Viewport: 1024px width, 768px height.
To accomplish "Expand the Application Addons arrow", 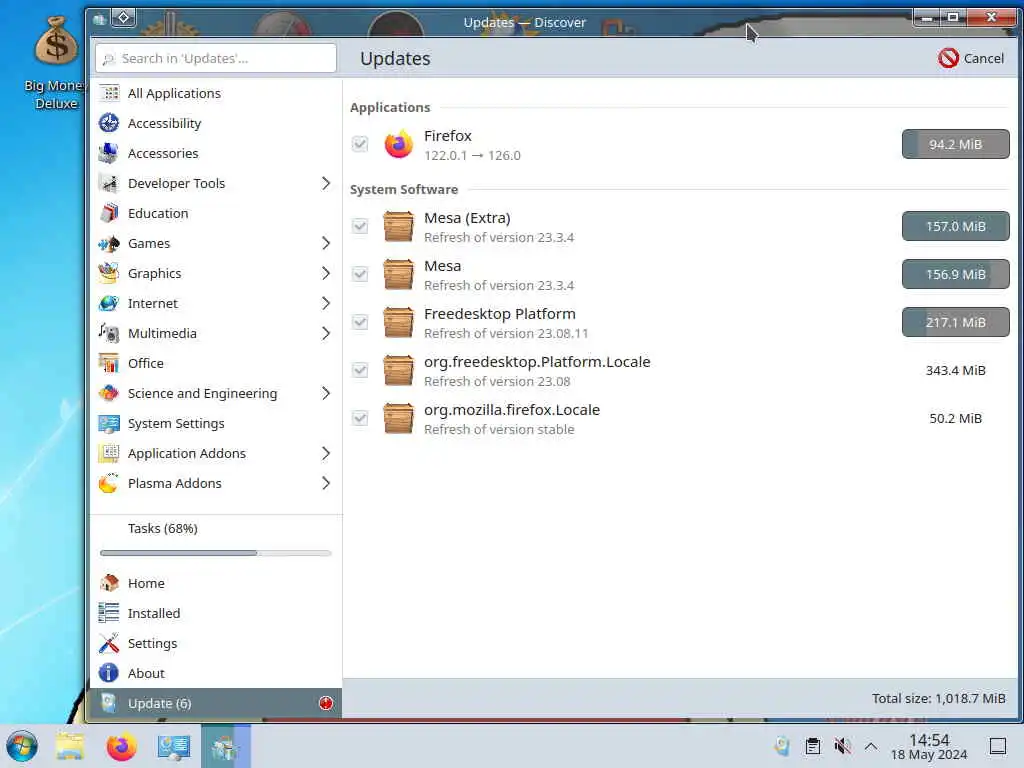I will pyautogui.click(x=326, y=454).
